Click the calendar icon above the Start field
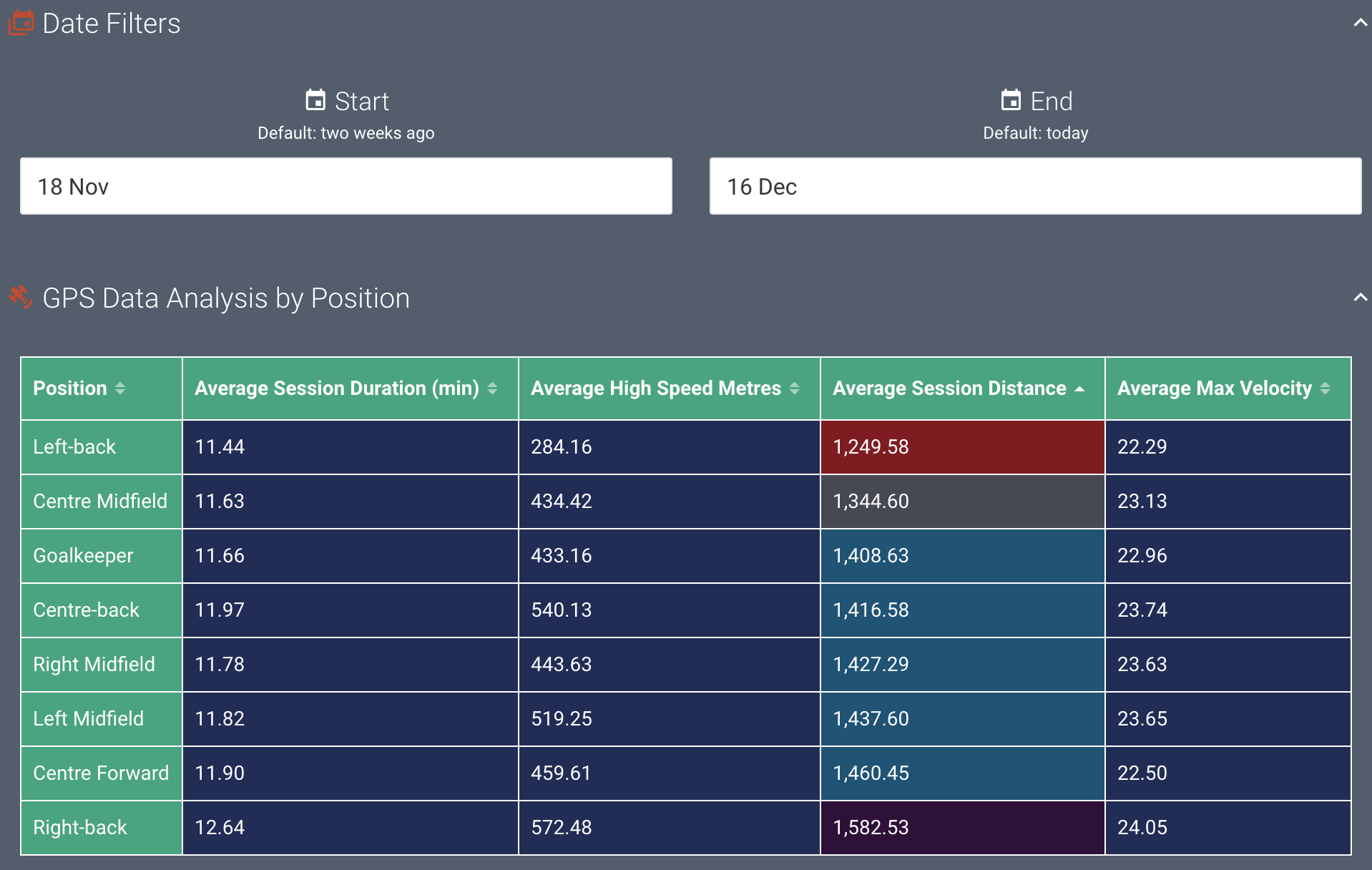The height and width of the screenshot is (870, 1372). pos(315,100)
